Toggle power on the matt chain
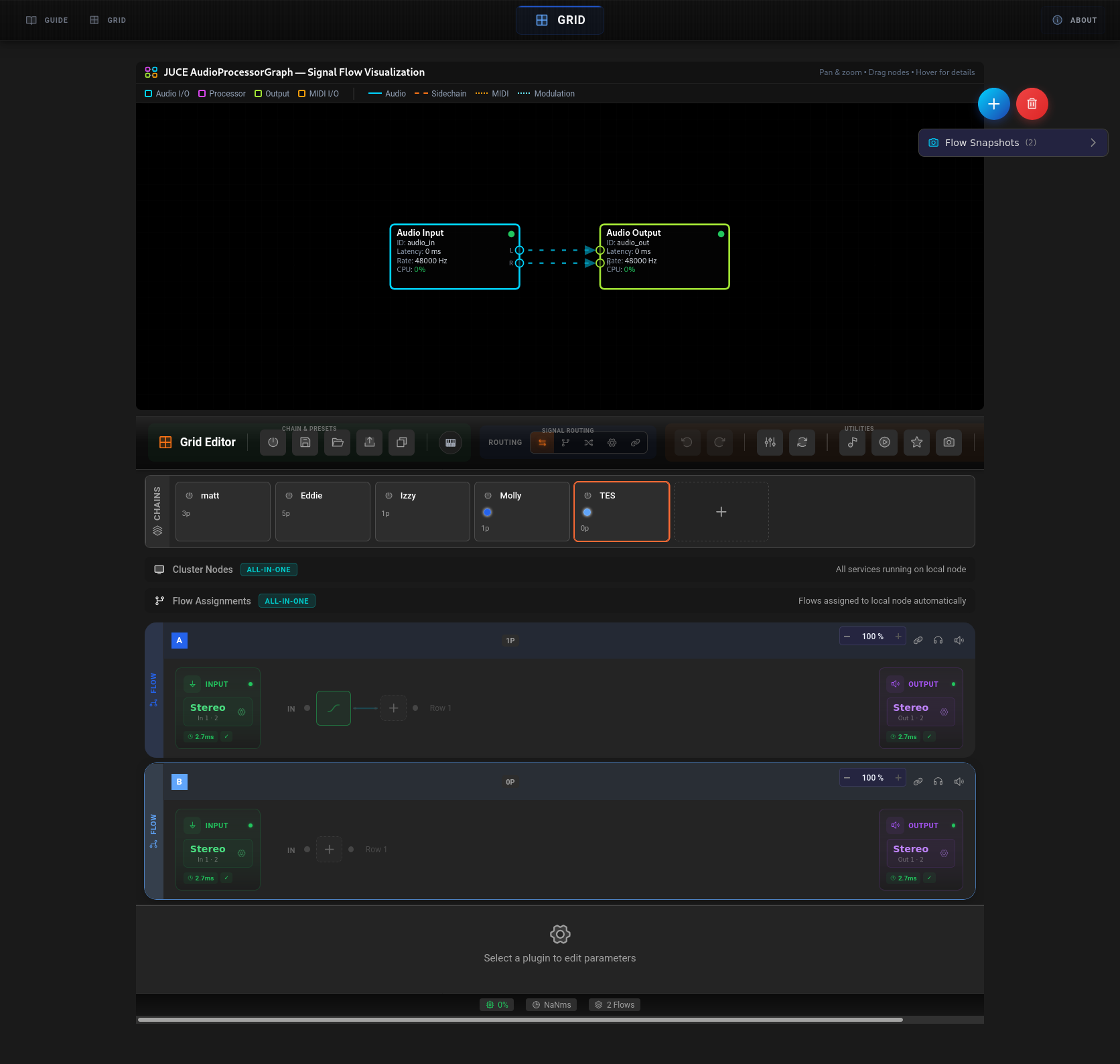Viewport: 1120px width, 1064px height. [190, 496]
